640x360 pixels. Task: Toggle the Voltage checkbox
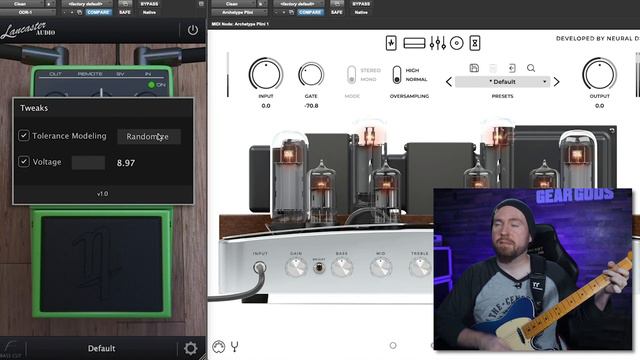(x=24, y=162)
